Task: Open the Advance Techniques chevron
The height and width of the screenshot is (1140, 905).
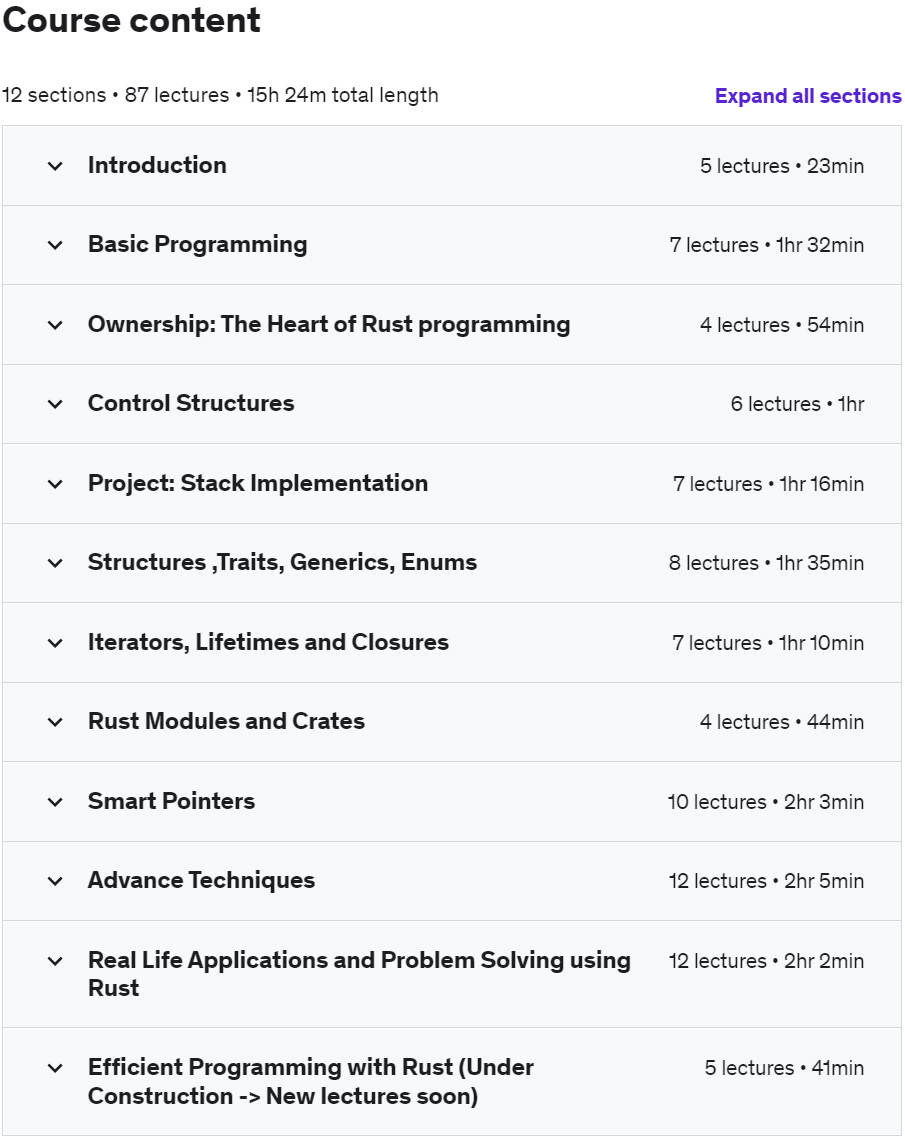Action: 55,881
